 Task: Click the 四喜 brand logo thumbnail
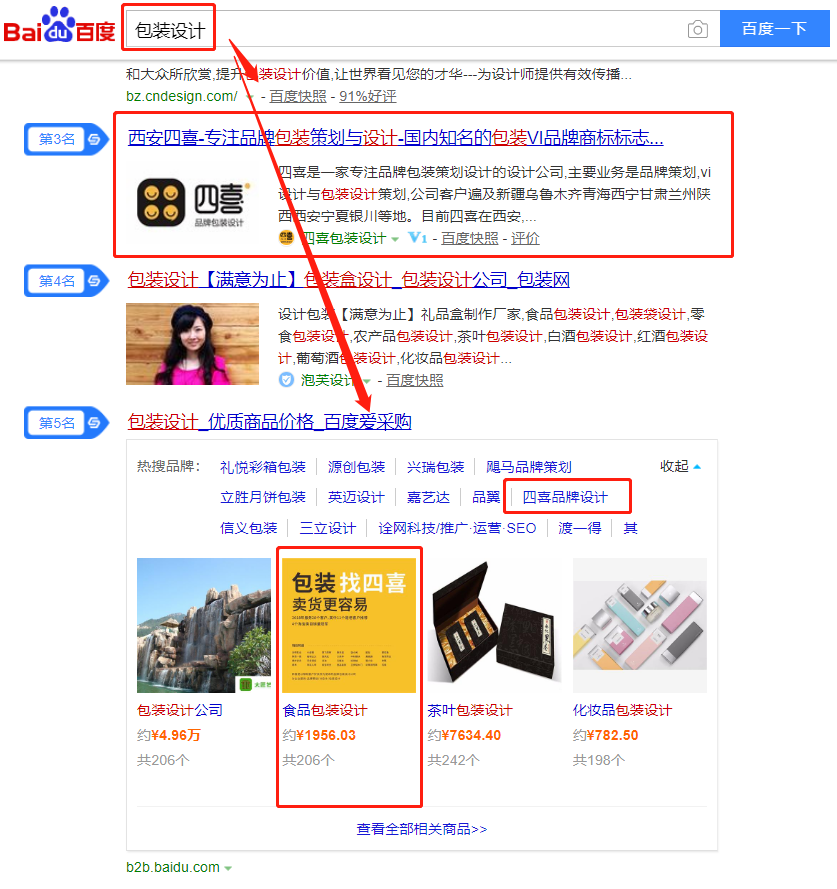click(x=193, y=202)
